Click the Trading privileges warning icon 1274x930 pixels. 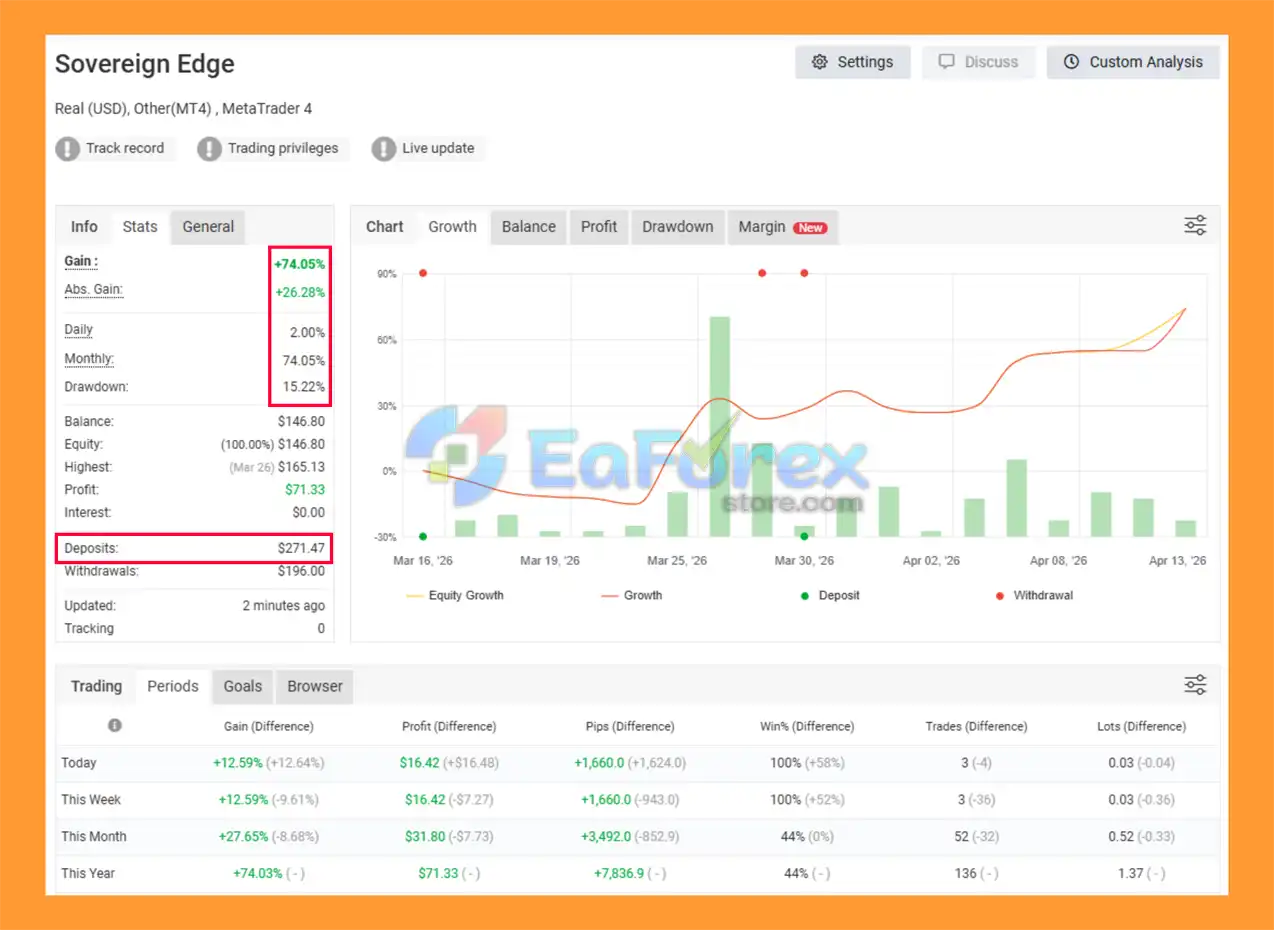point(209,149)
